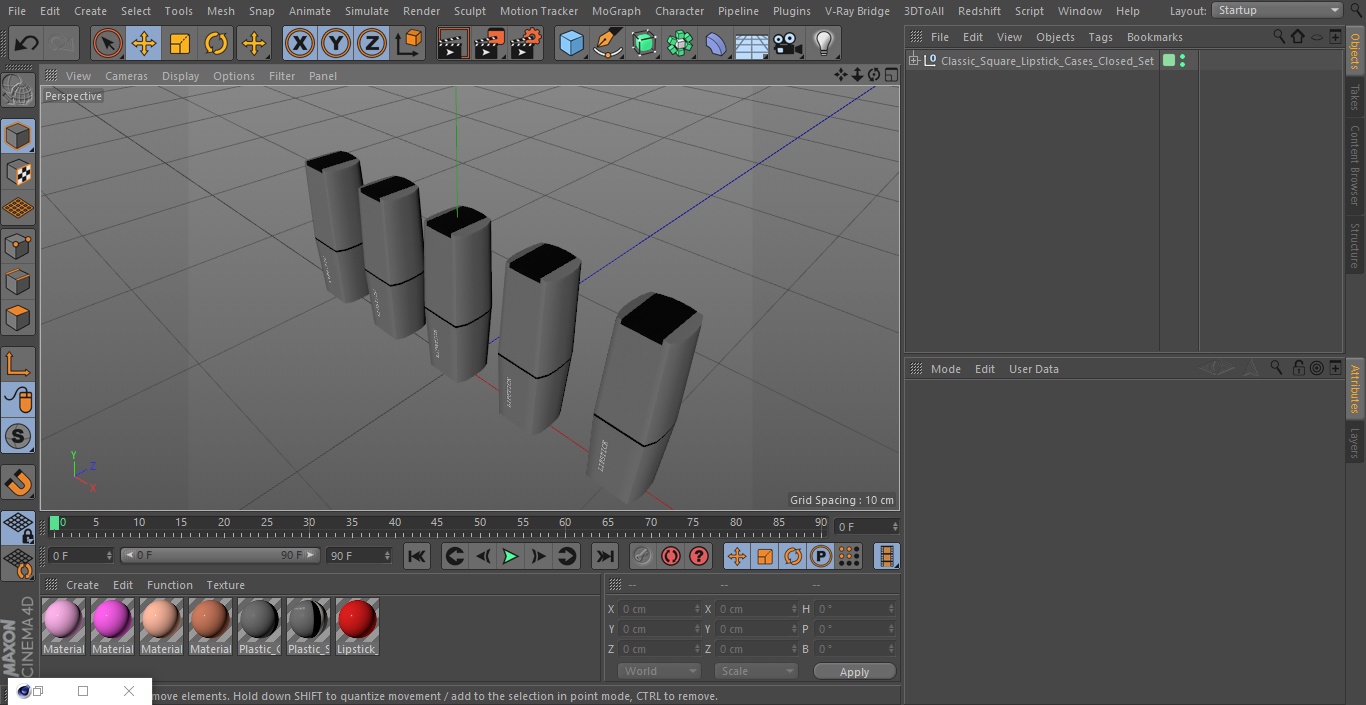Open the MoGraph menu

point(616,11)
